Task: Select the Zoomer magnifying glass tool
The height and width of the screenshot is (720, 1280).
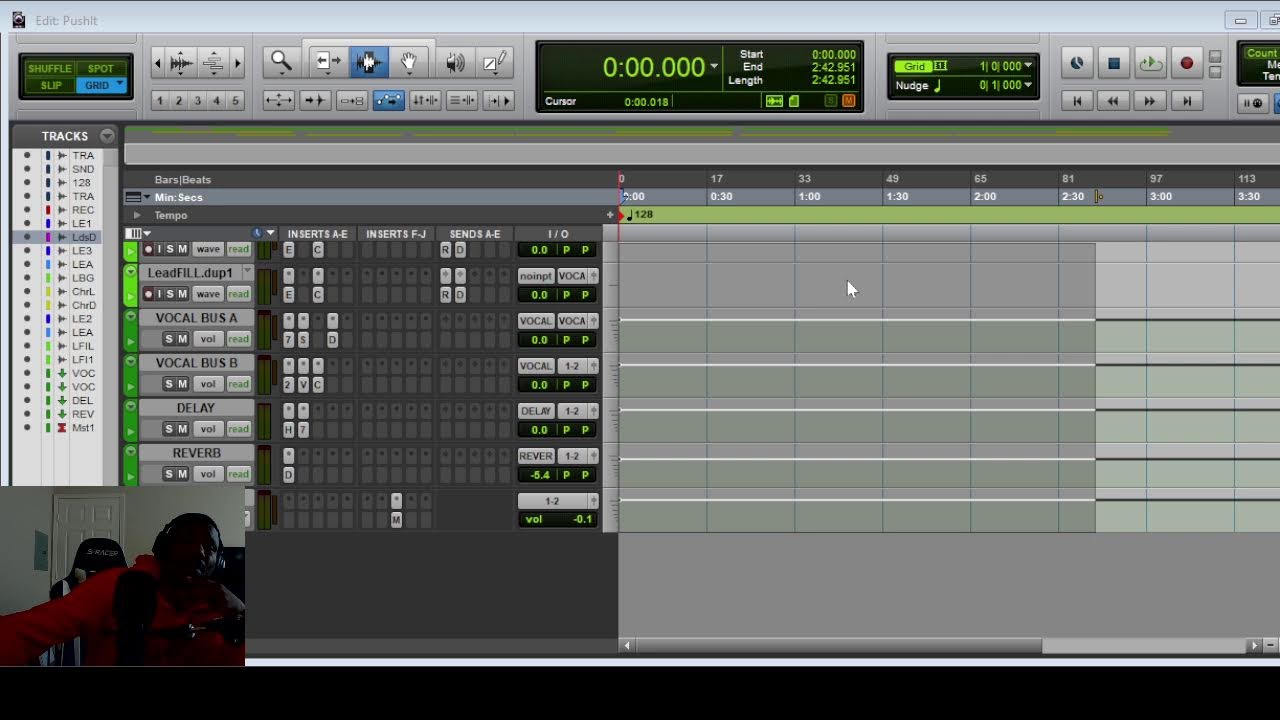Action: [x=281, y=62]
